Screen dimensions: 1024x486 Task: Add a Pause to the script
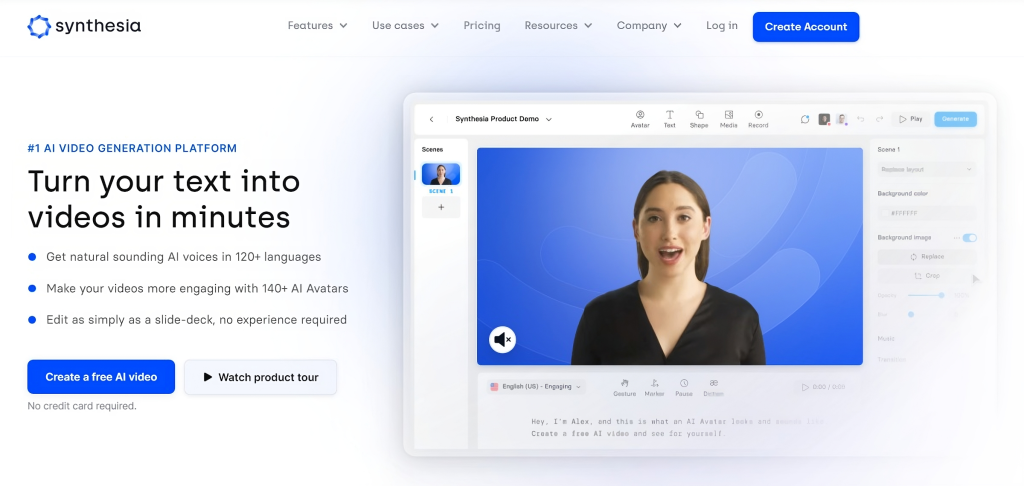tap(684, 385)
